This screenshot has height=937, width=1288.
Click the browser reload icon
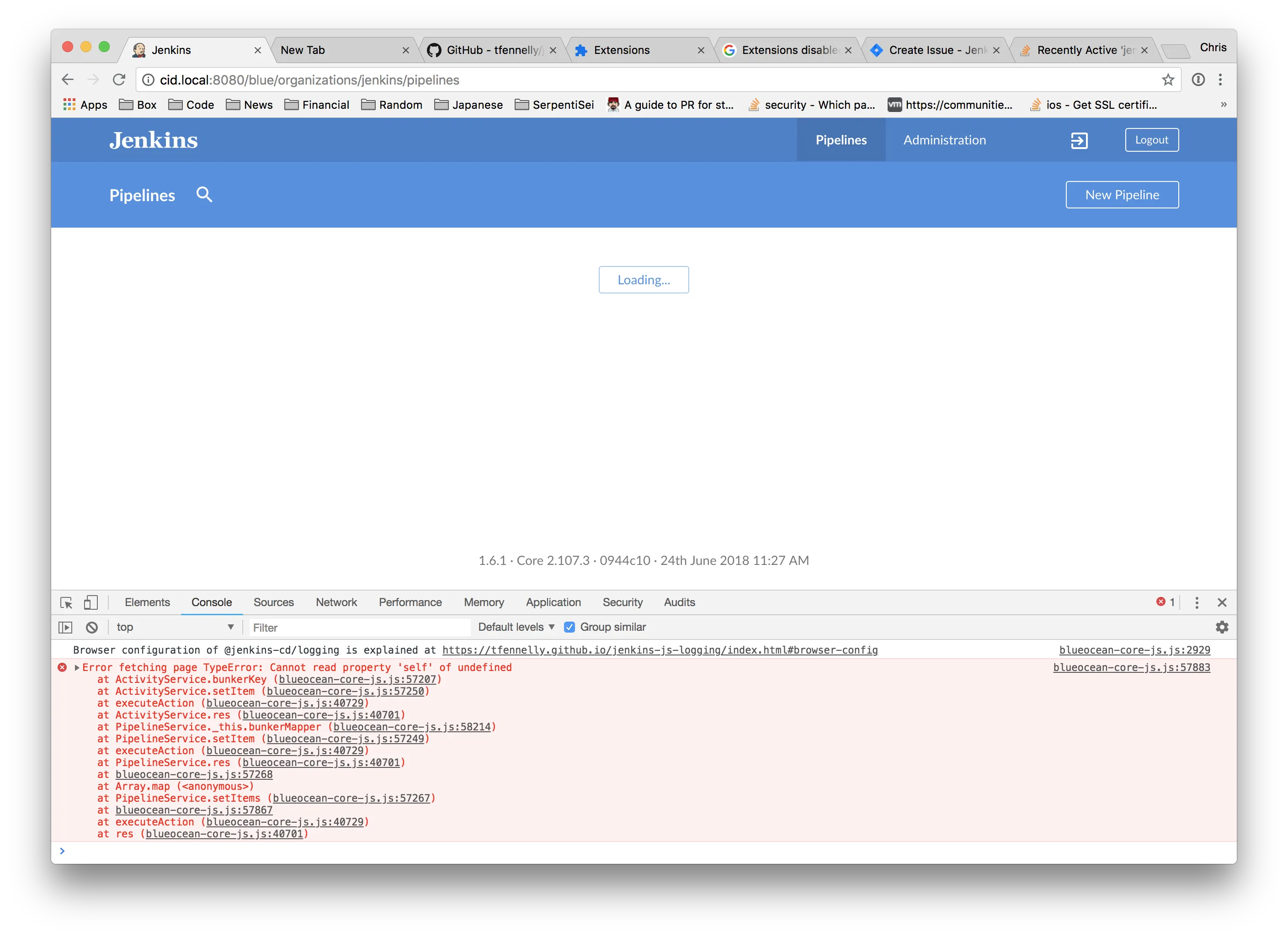[x=119, y=80]
